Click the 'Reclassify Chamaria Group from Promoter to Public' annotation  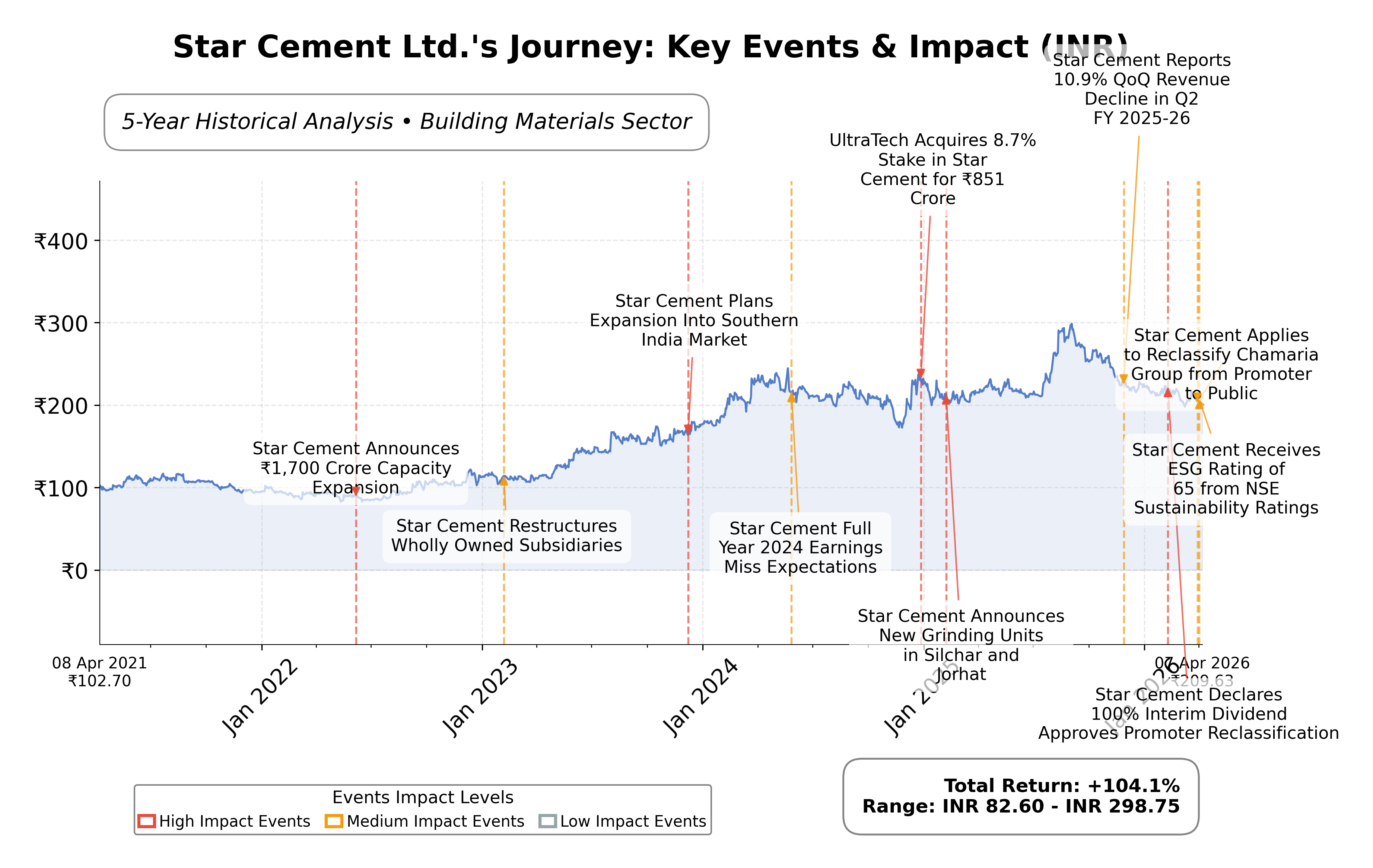(1221, 365)
